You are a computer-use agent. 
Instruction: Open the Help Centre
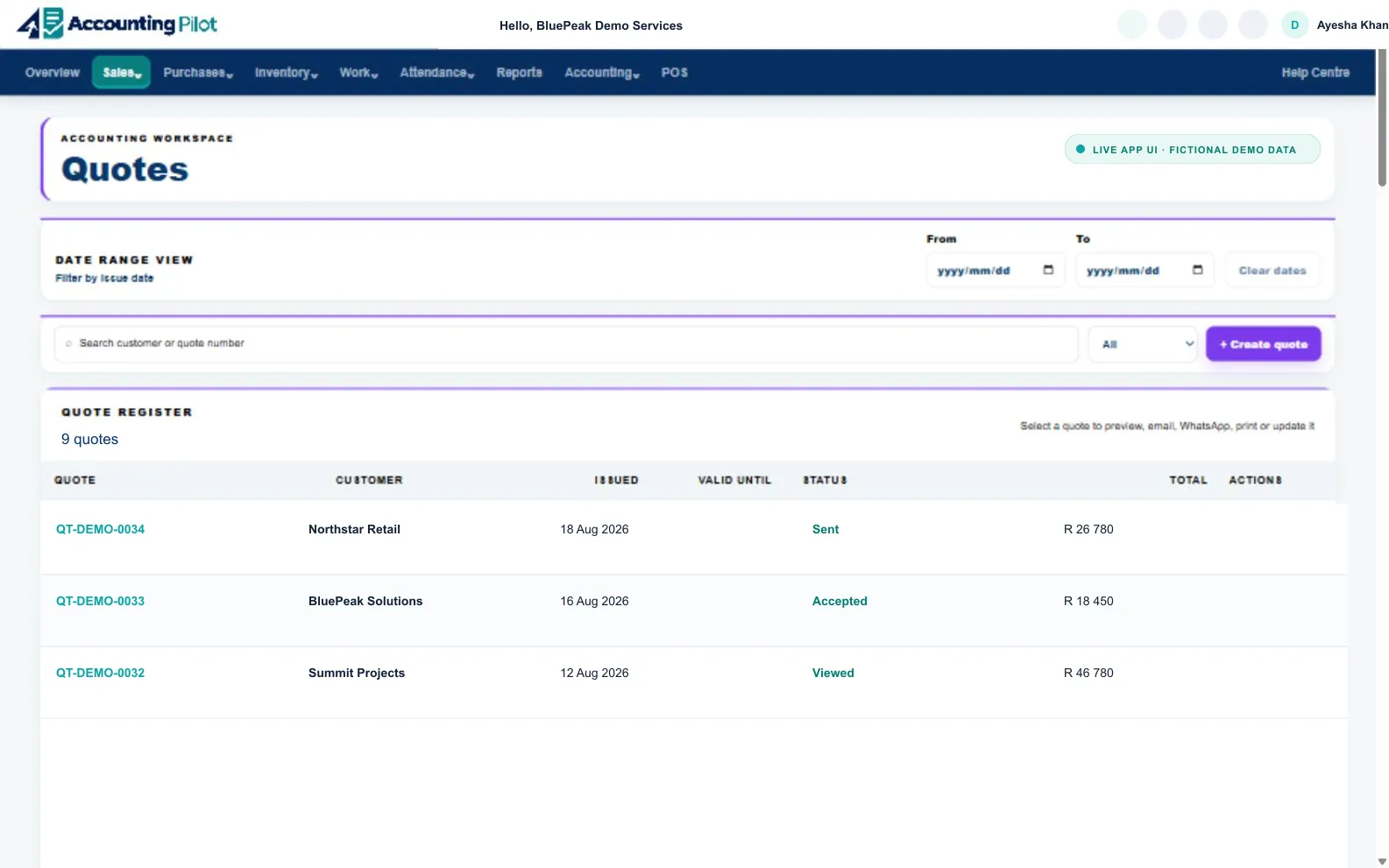[x=1315, y=73]
